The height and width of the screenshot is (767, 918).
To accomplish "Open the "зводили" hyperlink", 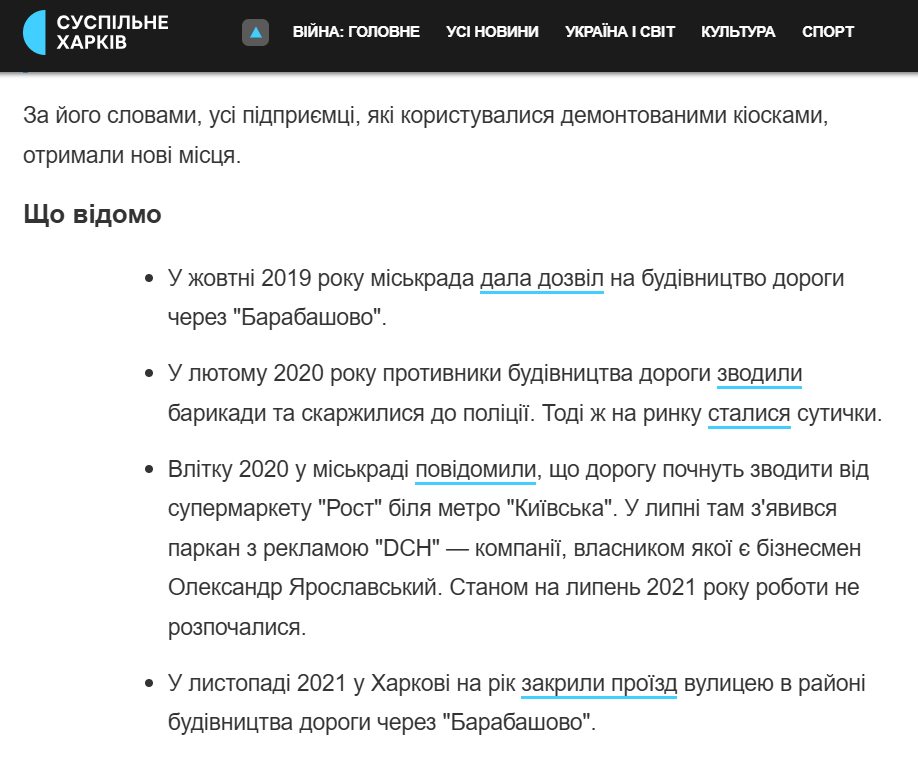I will click(759, 374).
